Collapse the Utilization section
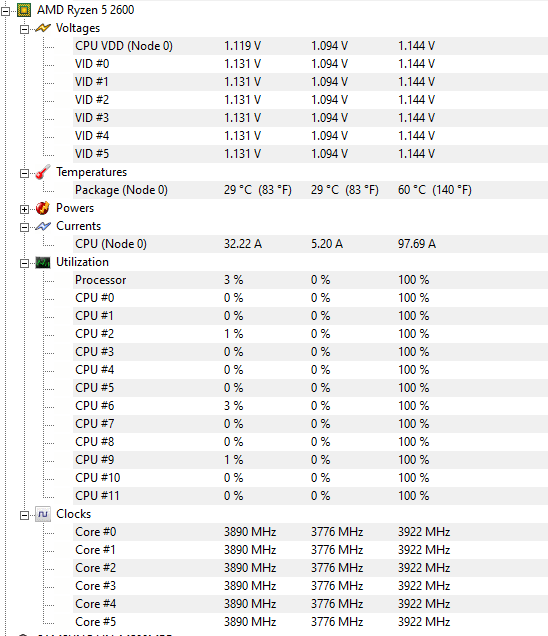This screenshot has width=548, height=636. 24,263
